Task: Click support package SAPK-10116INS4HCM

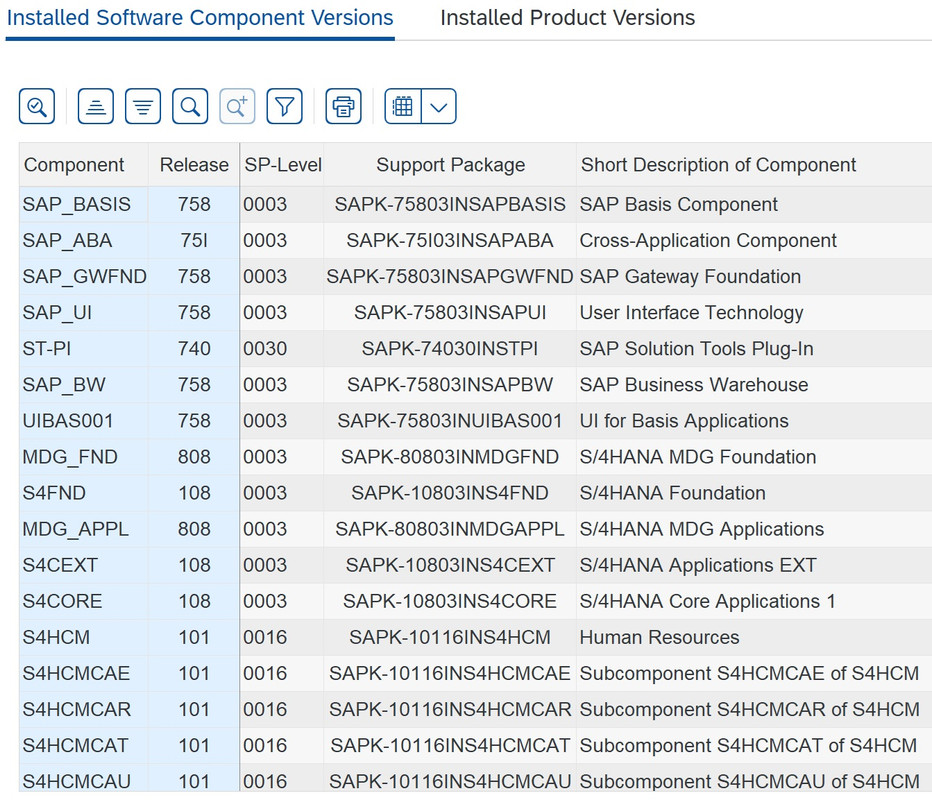Action: 450,637
